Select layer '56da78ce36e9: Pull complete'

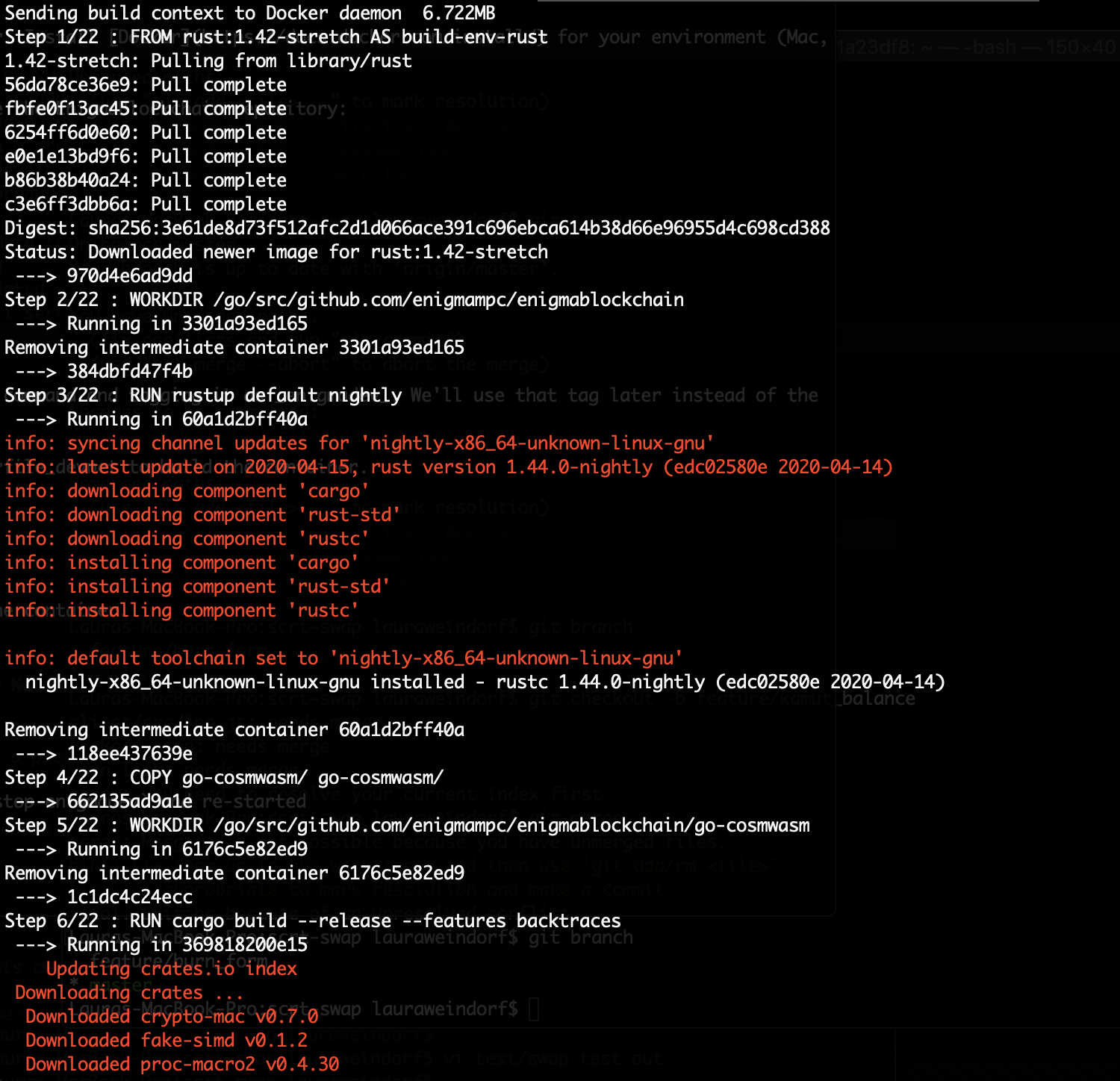146,85
